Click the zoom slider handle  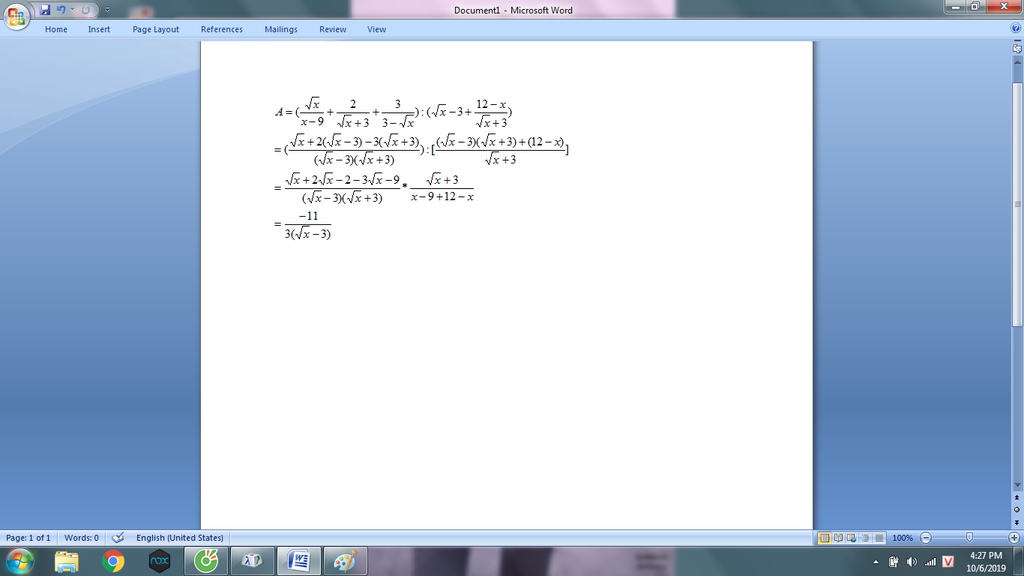click(x=969, y=537)
